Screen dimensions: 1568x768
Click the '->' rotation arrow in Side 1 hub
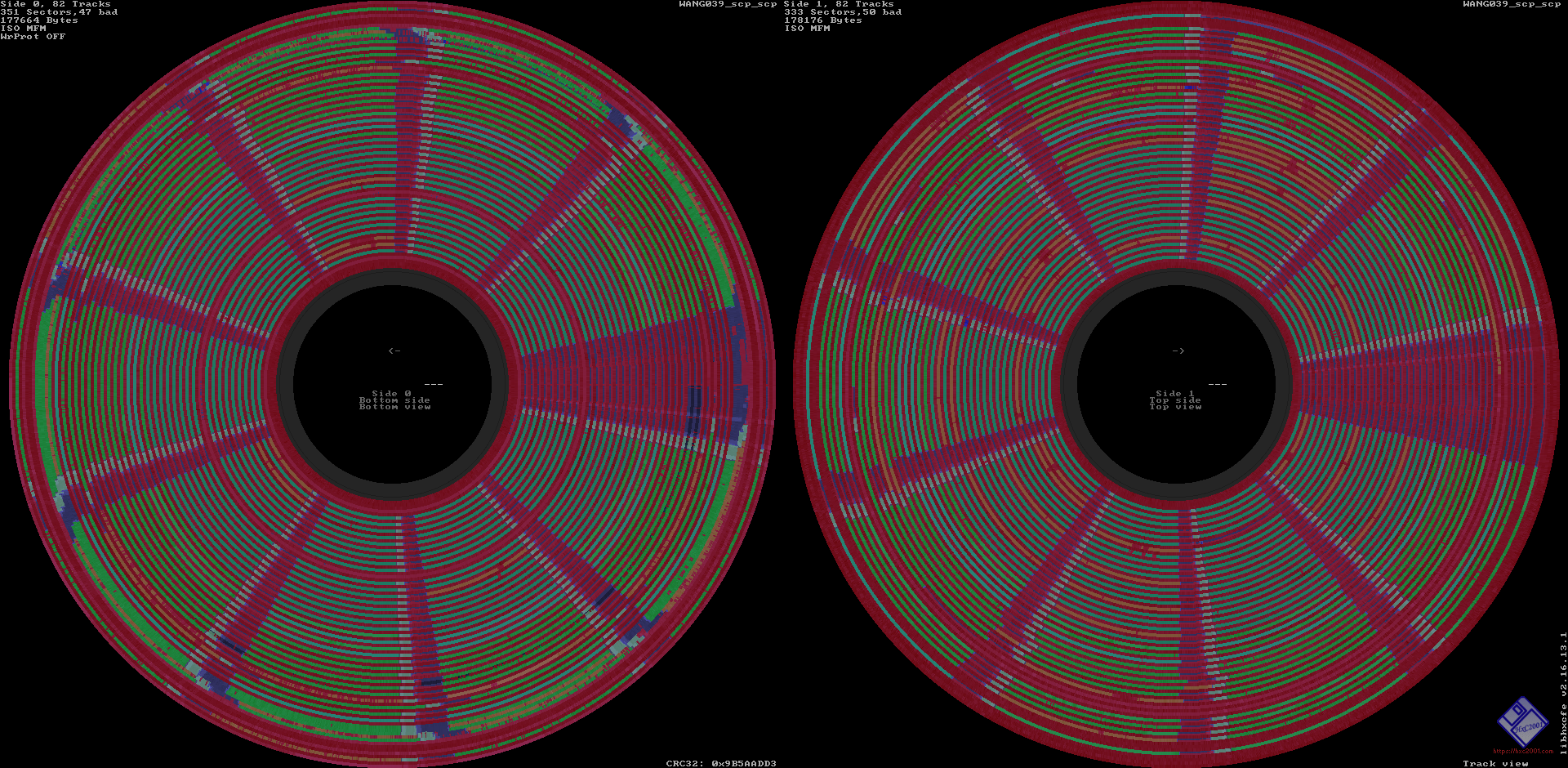[1178, 351]
